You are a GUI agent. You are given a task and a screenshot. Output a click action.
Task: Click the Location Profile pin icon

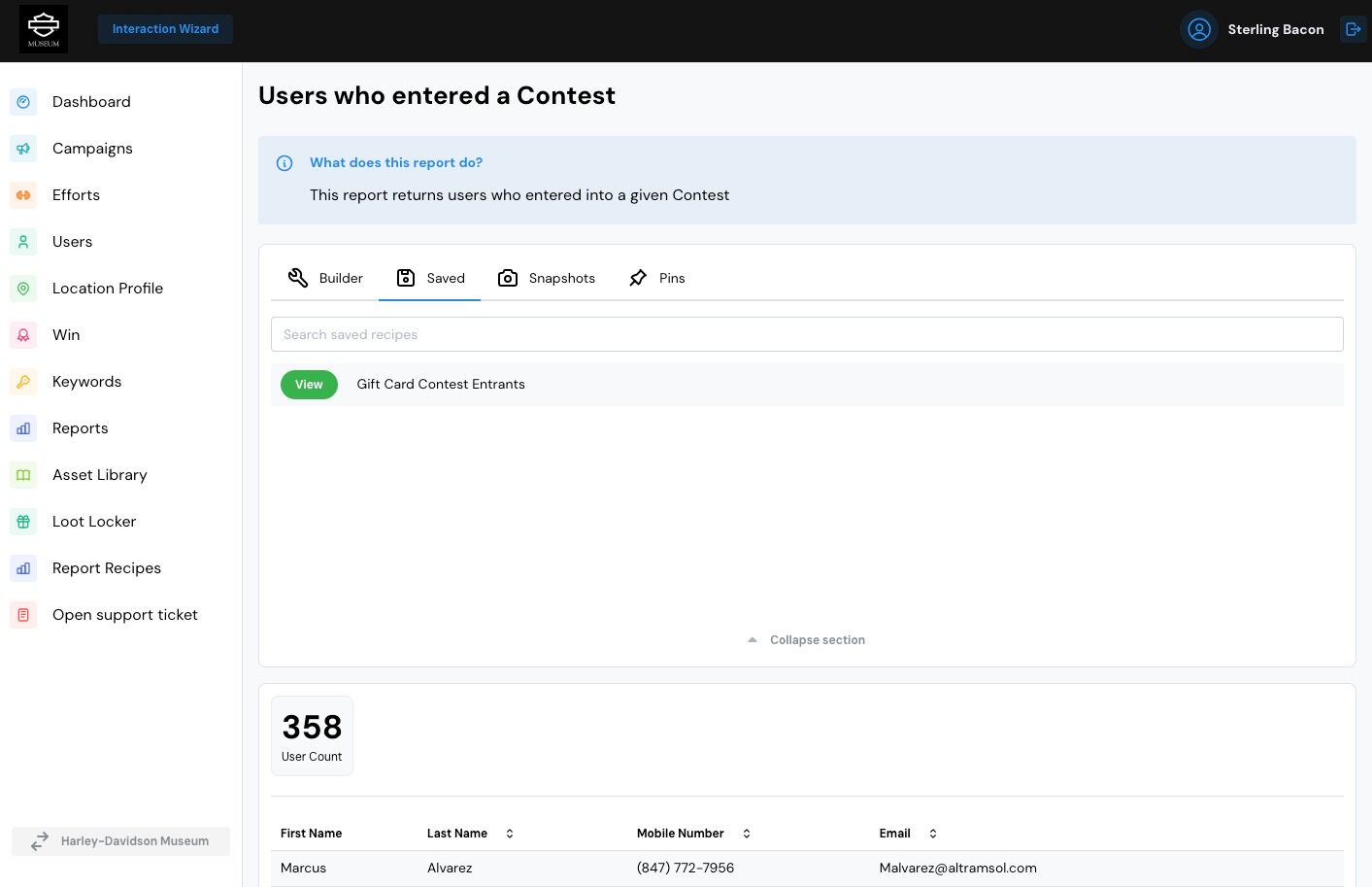point(23,289)
